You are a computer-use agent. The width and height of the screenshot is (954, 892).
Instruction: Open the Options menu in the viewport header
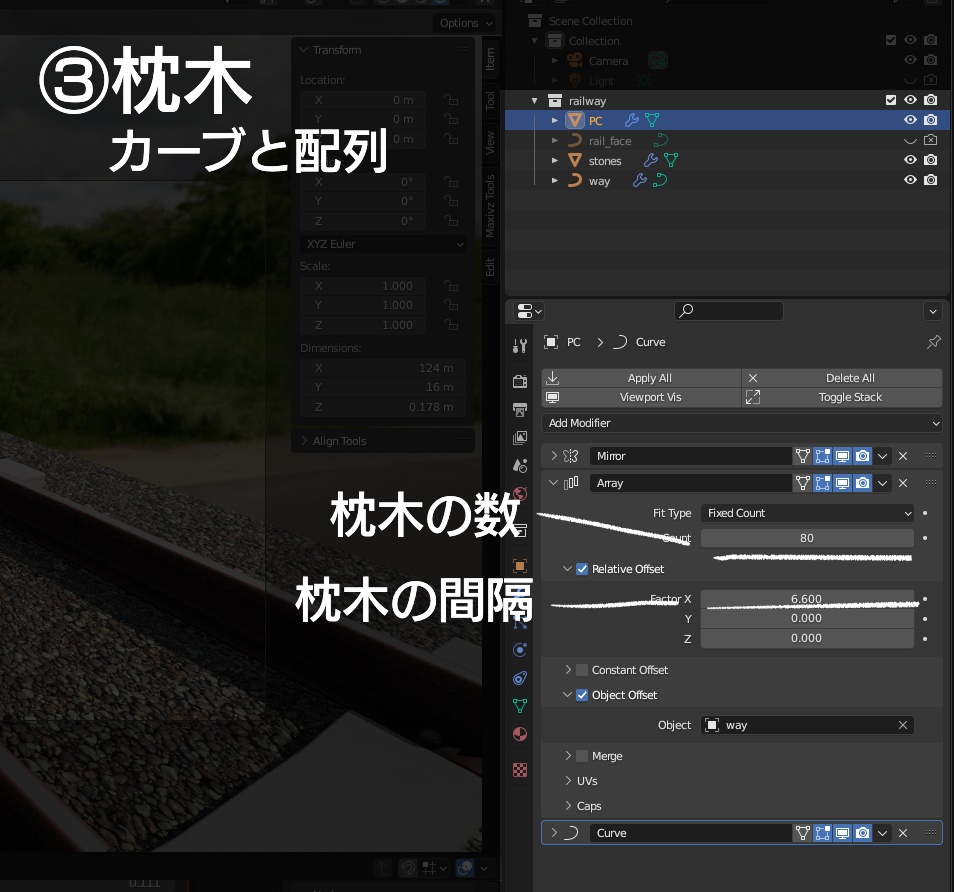[x=461, y=22]
